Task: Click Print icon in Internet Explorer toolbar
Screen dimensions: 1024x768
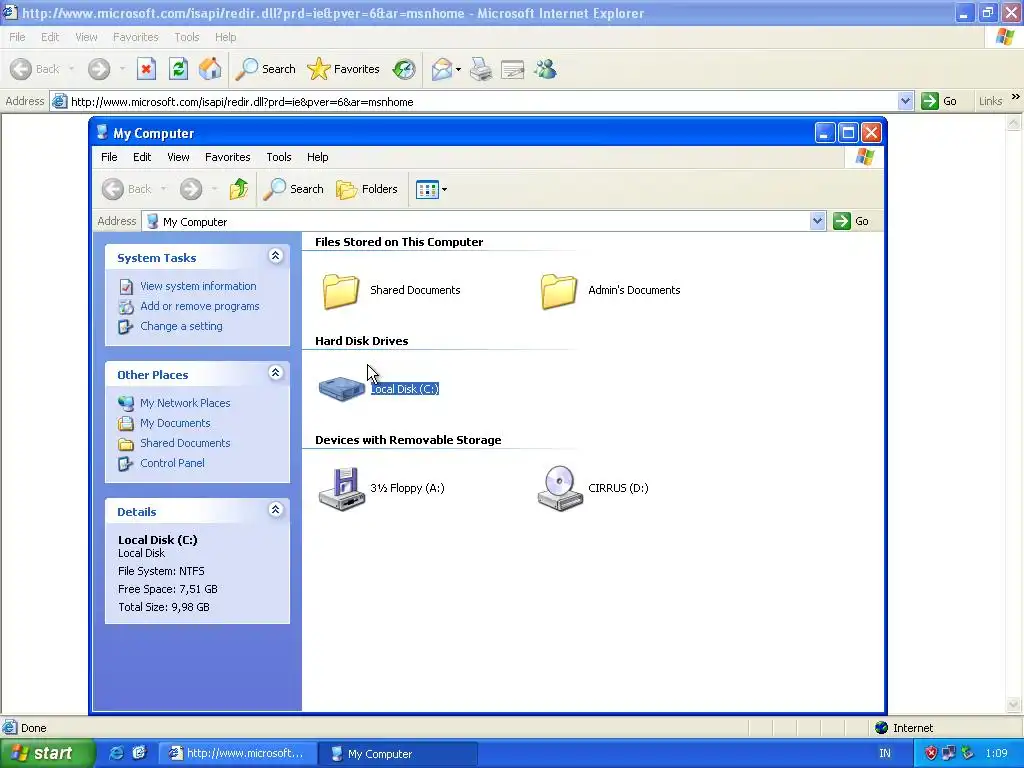Action: coord(481,69)
